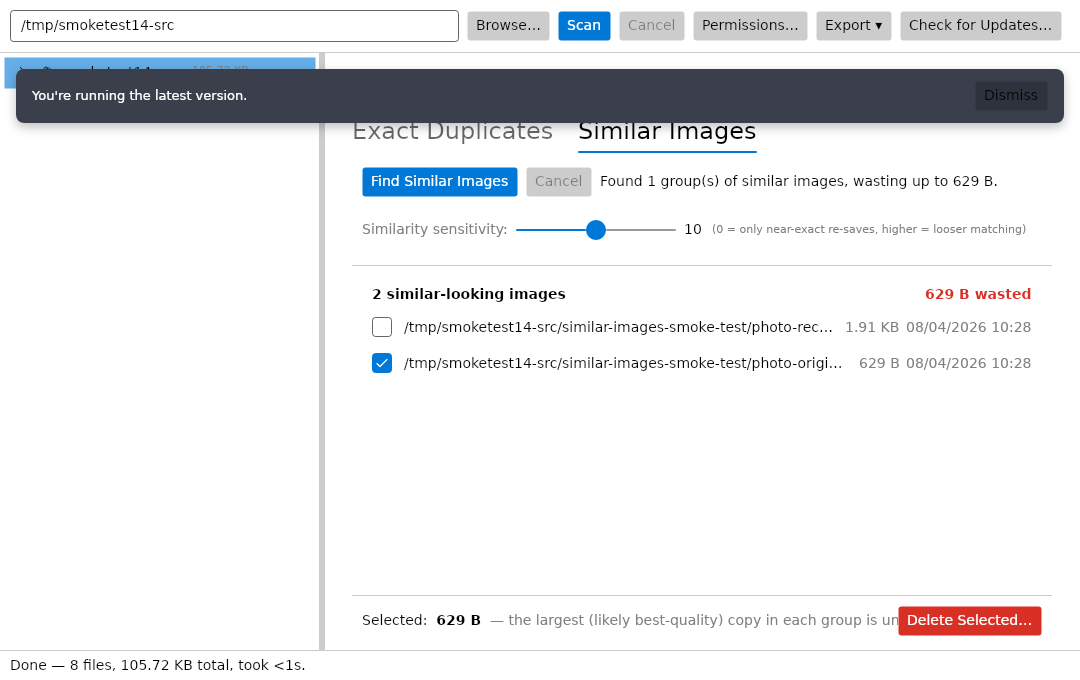This screenshot has height=680, width=1080.
Task: Click the red Delete Selected... button
Action: [969, 620]
